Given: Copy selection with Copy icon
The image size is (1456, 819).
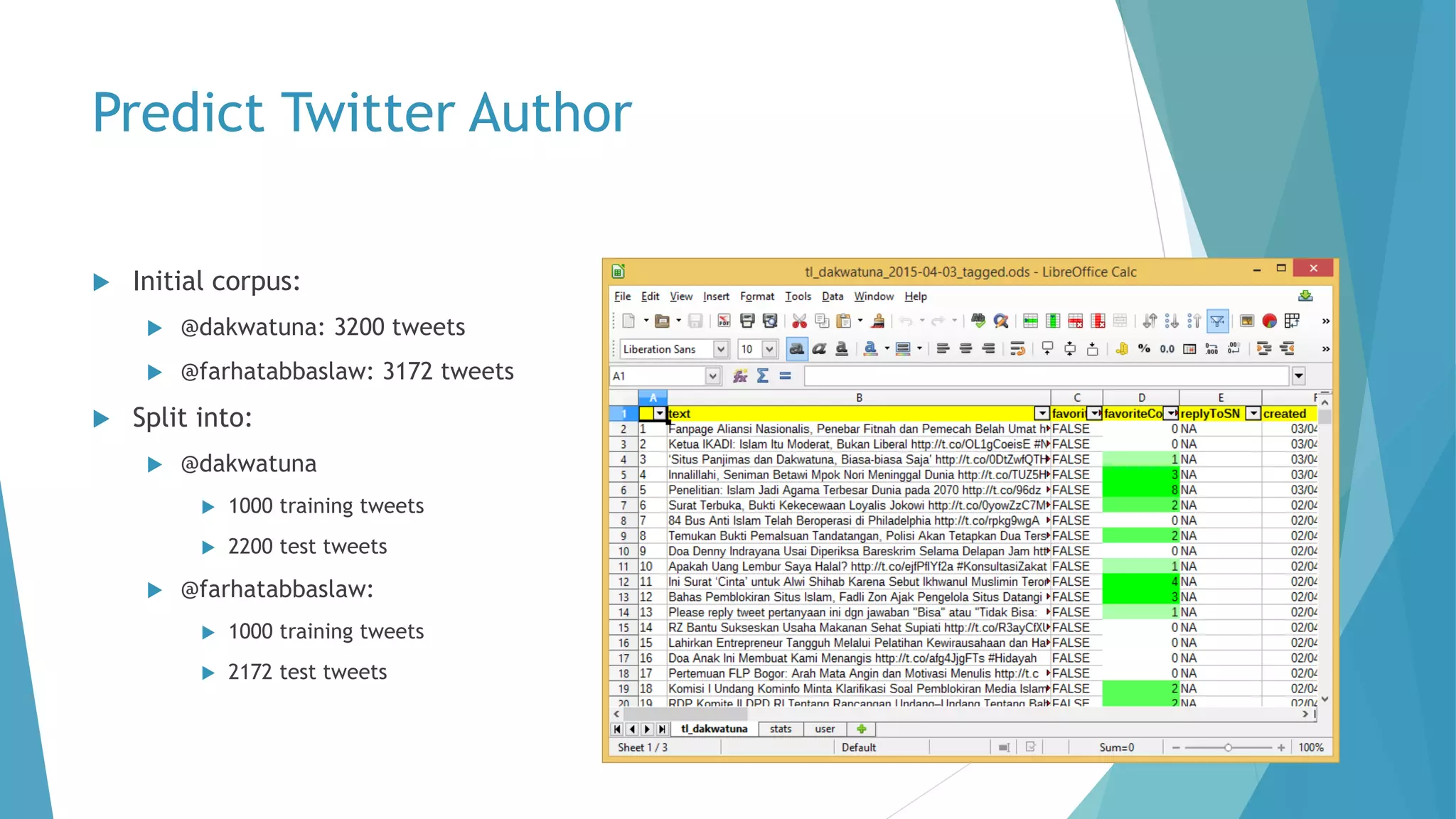Looking at the screenshot, I should [822, 321].
